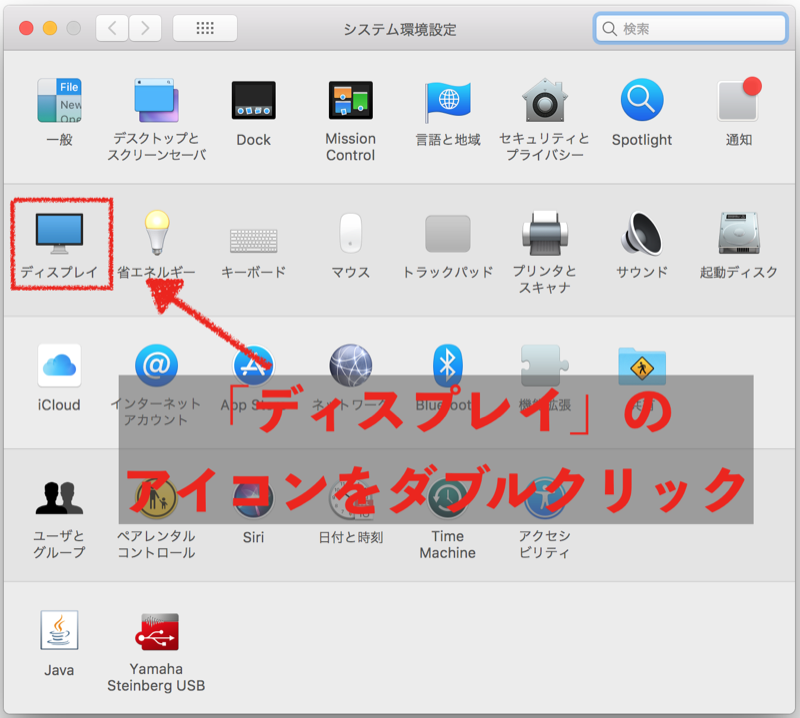This screenshot has height=718, width=800.
Task: Go forward with the right chevron button
Action: (x=145, y=28)
